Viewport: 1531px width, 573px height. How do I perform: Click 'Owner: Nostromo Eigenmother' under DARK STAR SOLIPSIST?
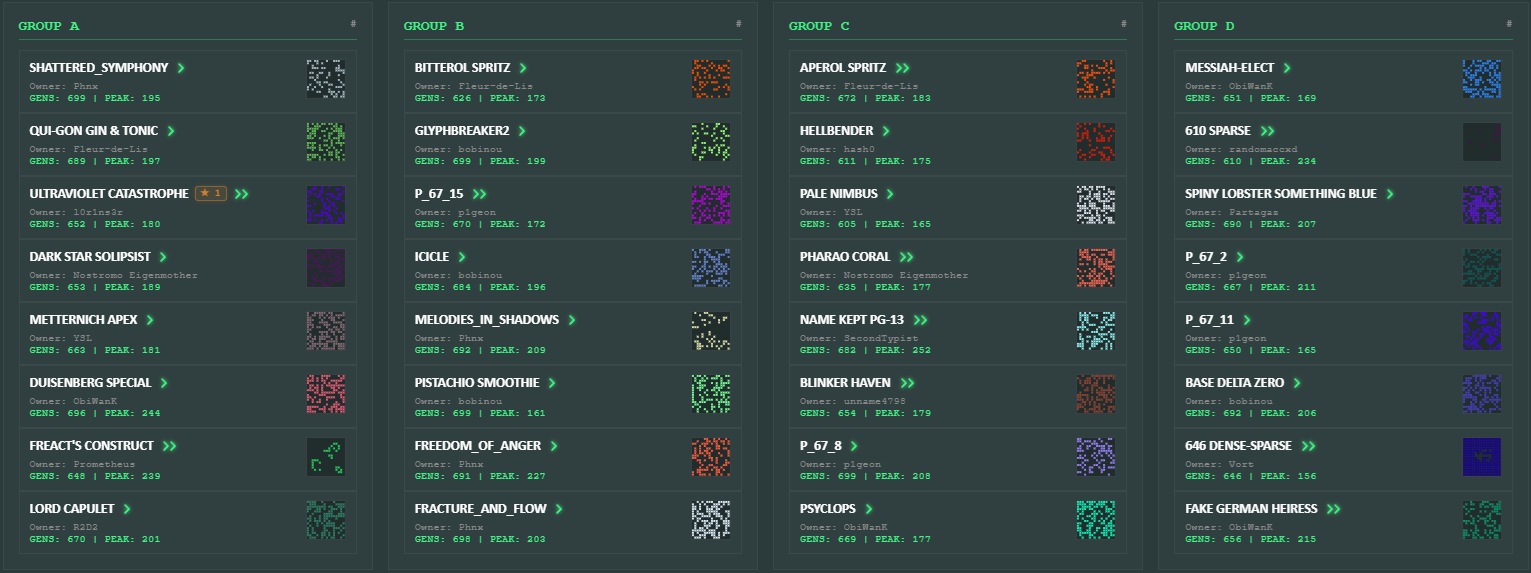tap(114, 275)
